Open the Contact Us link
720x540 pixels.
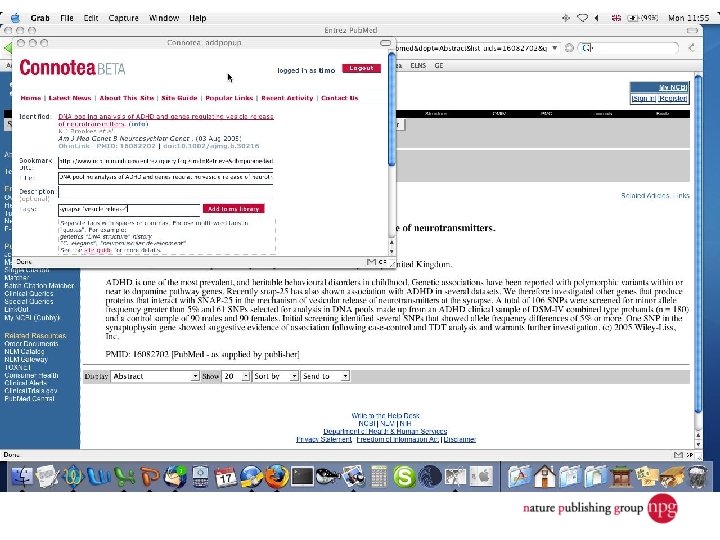pos(339,98)
